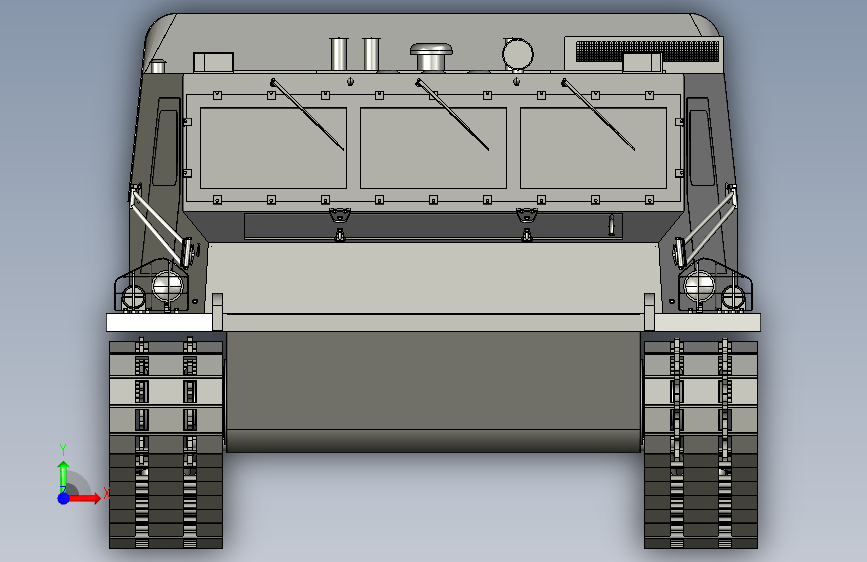Select the large right headlight
Viewport: 867px width, 562px height.
(x=699, y=287)
